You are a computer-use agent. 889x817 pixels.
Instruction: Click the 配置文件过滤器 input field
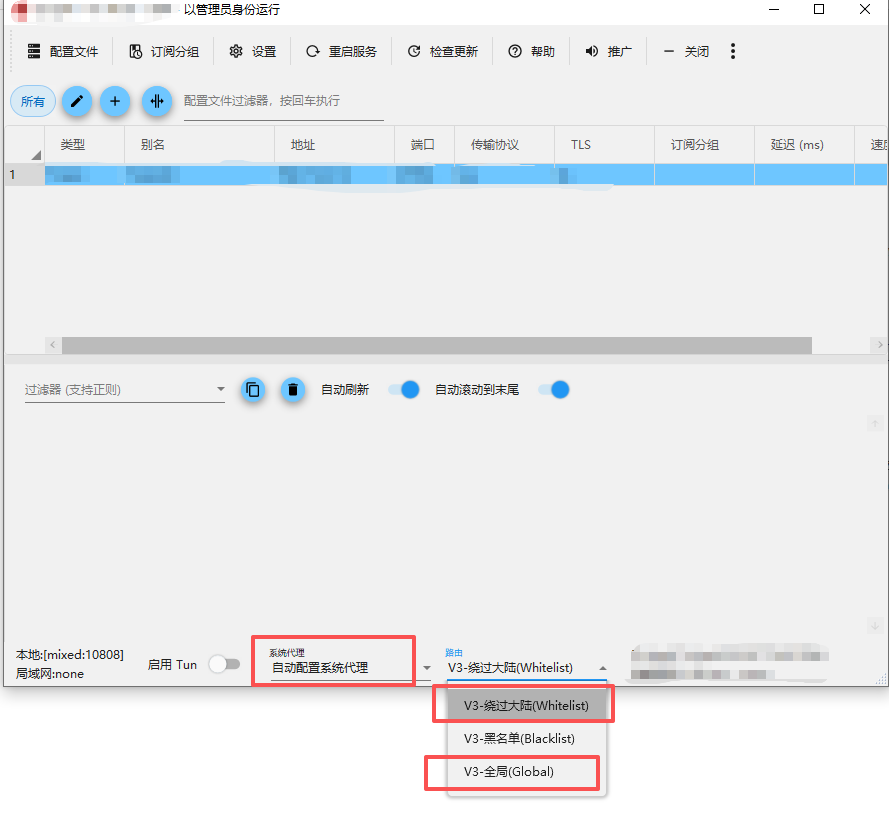tap(283, 101)
